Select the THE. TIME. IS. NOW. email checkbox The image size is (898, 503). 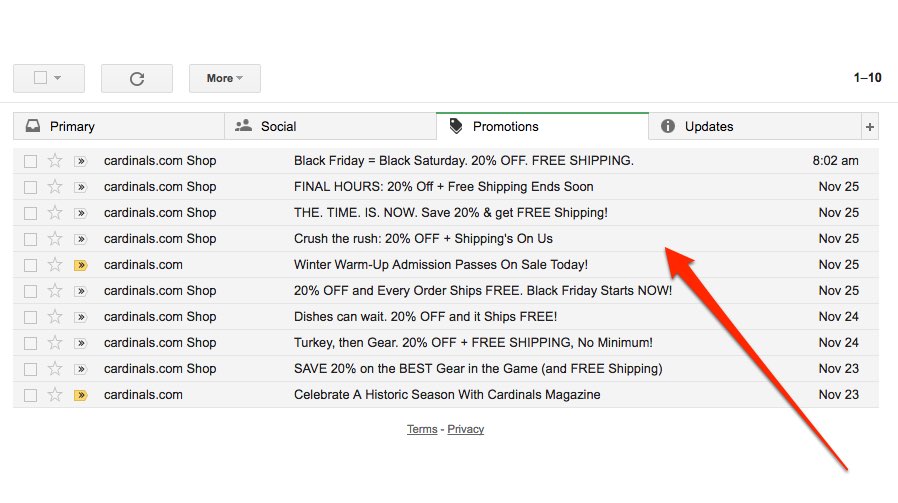click(x=30, y=214)
